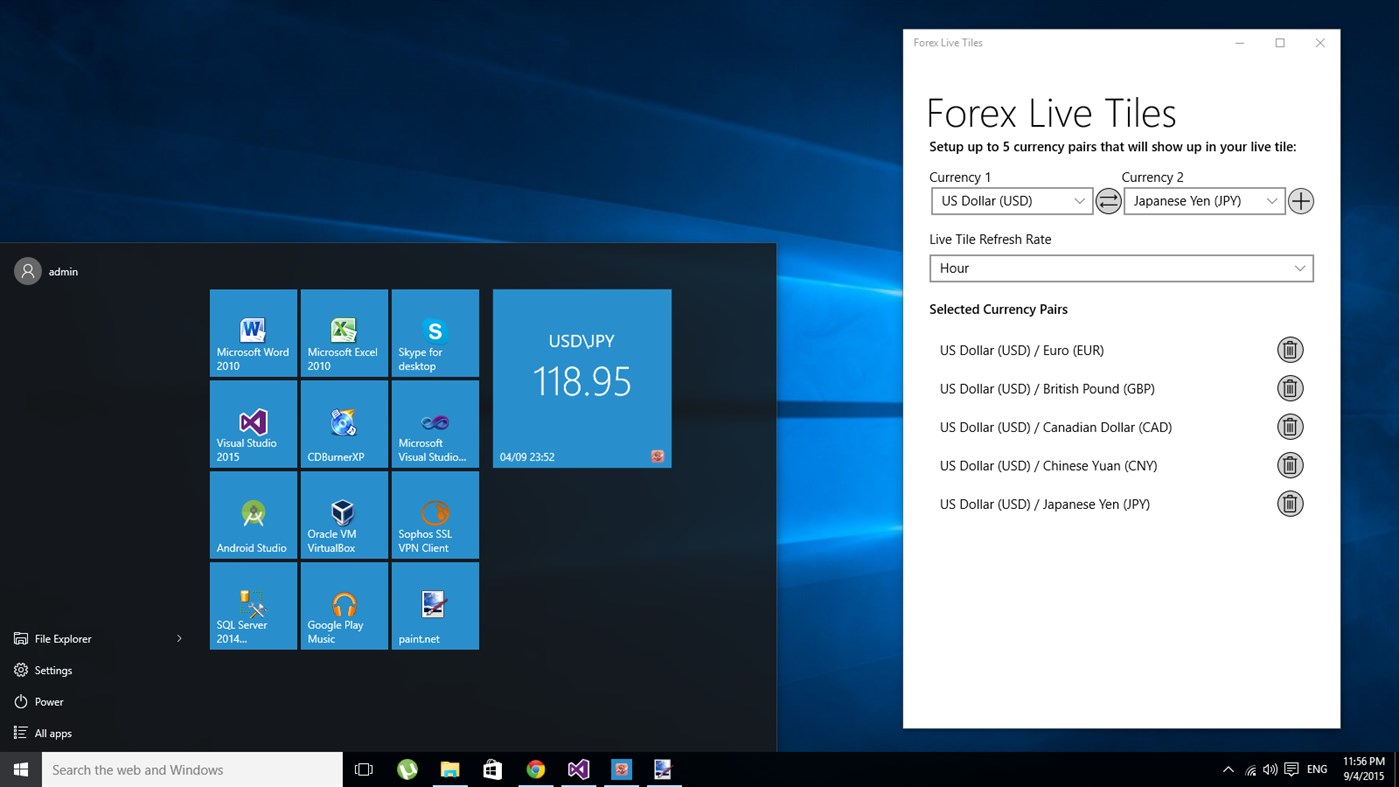The height and width of the screenshot is (787, 1399).
Task: Click the USD\JPY live tile
Action: (x=581, y=378)
